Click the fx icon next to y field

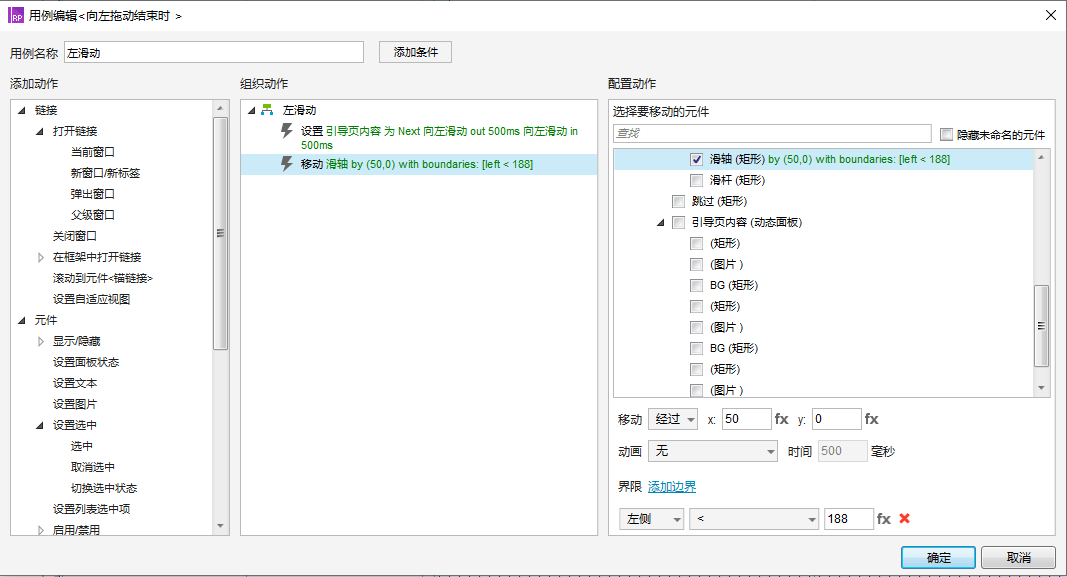click(x=871, y=419)
